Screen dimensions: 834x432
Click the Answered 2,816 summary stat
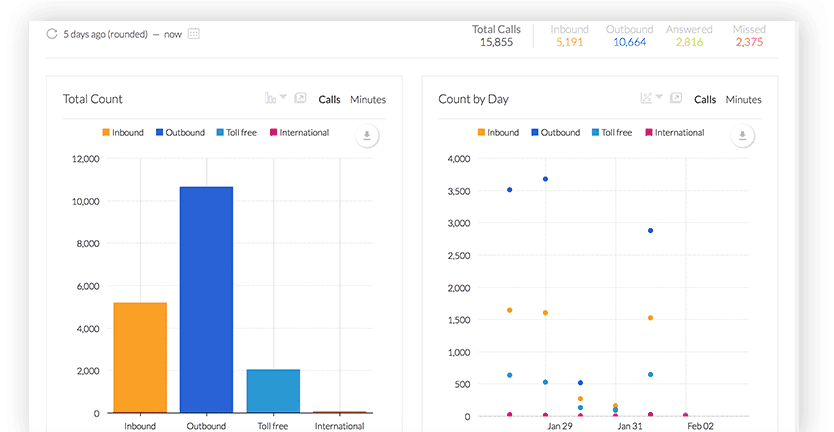tap(689, 36)
